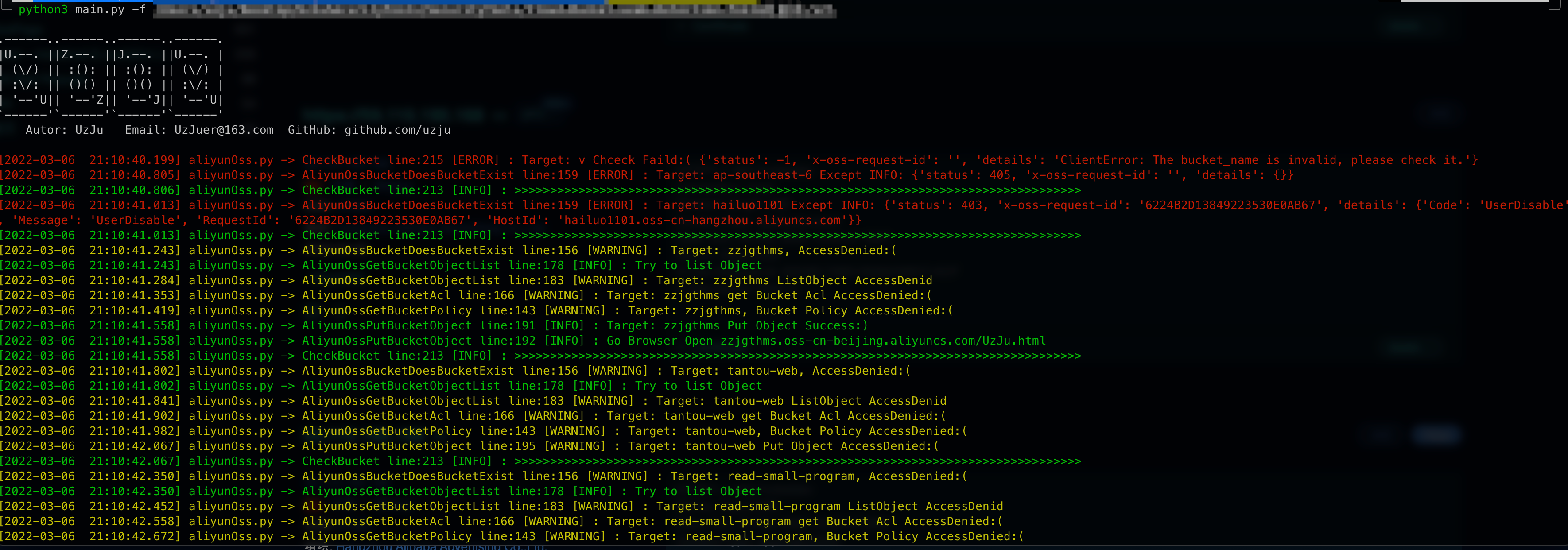Click the ap-southeast-6 target name
Image resolution: width=1568 pixels, height=550 pixels.
(x=763, y=175)
